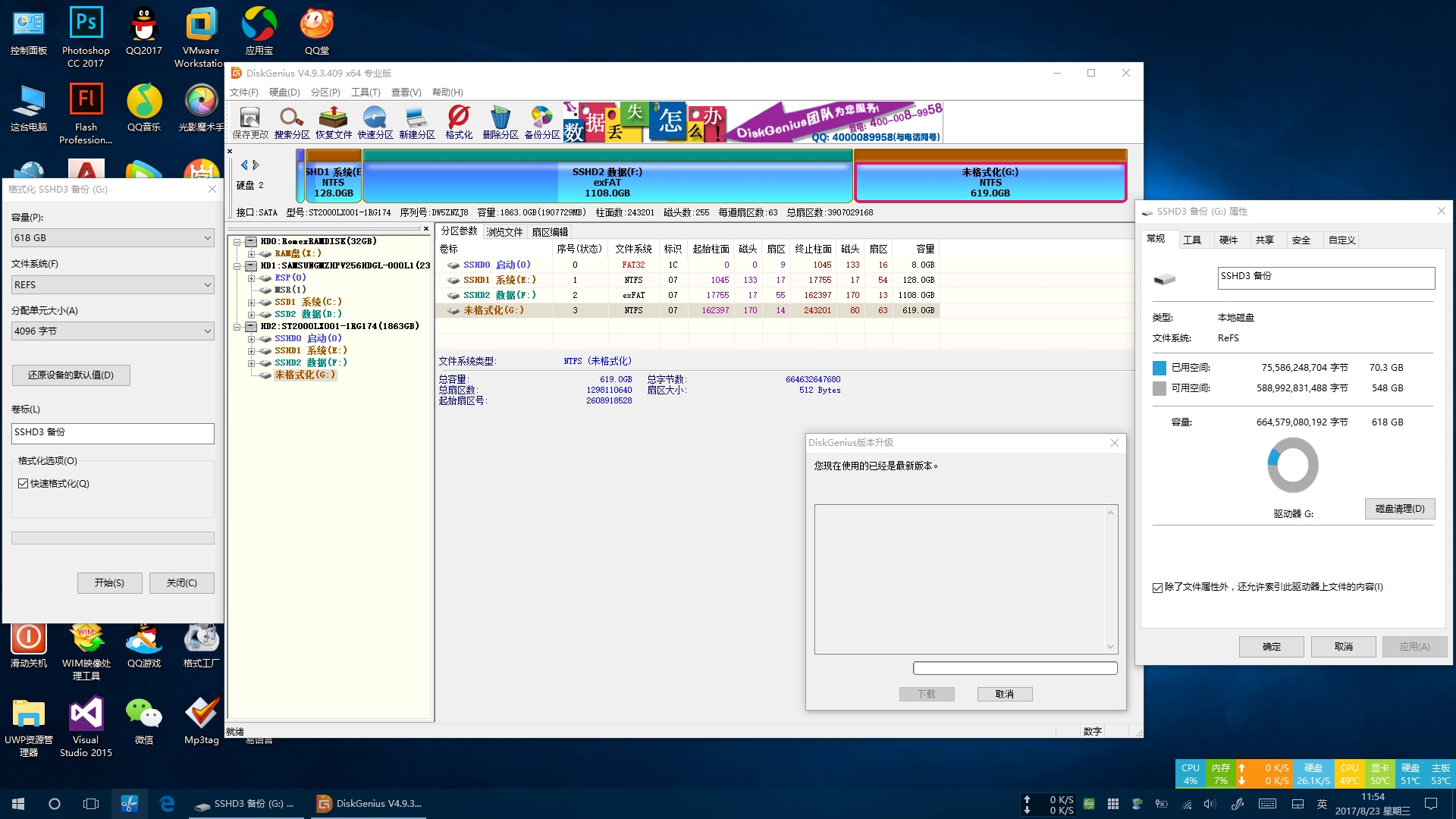Go to previous disk with left arrow
1456x819 pixels.
(x=244, y=165)
